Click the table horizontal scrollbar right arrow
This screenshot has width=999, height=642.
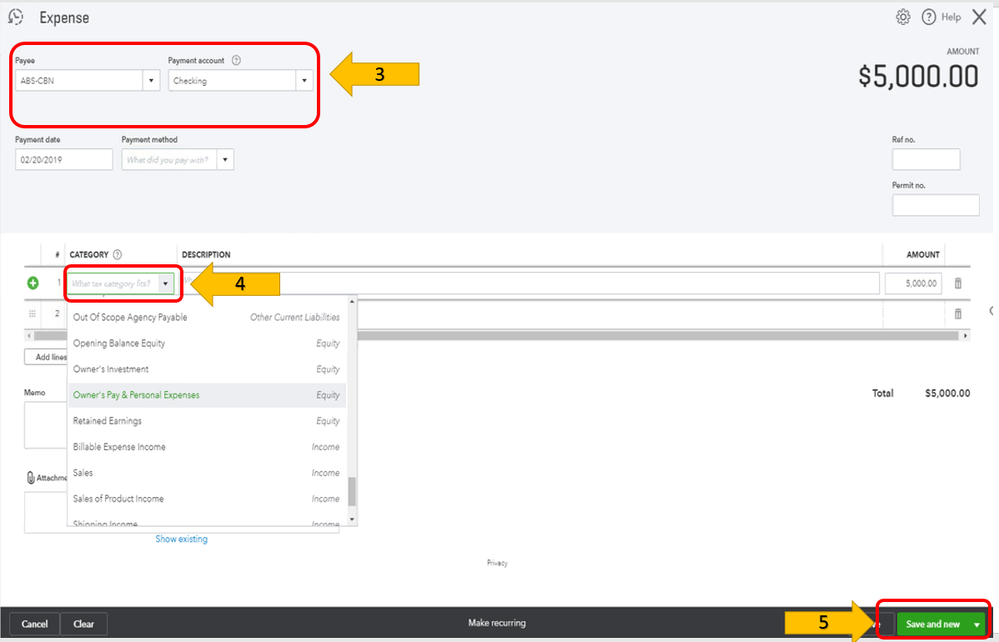pos(965,336)
